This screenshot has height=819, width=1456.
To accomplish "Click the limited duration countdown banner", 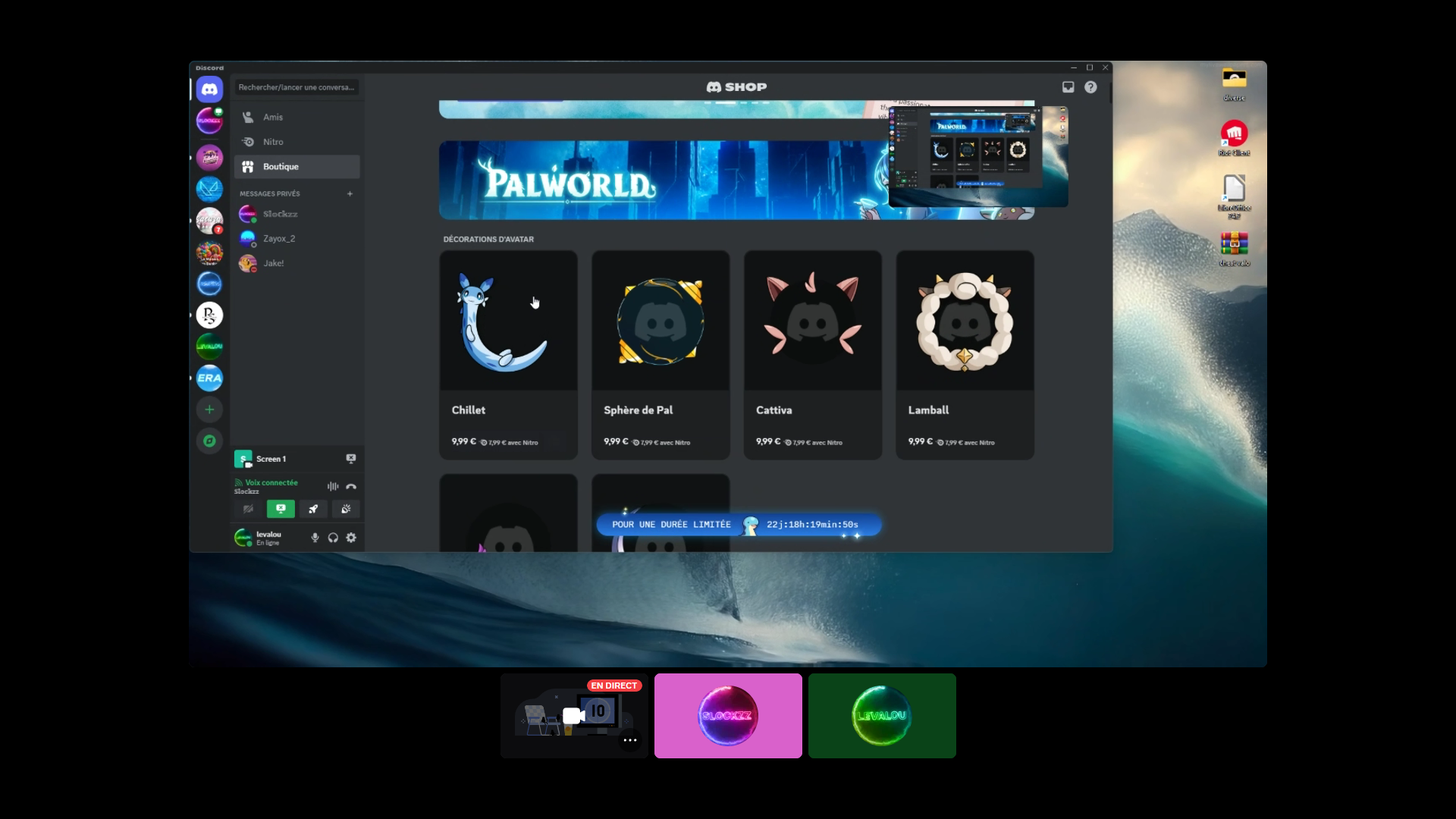I will click(739, 525).
